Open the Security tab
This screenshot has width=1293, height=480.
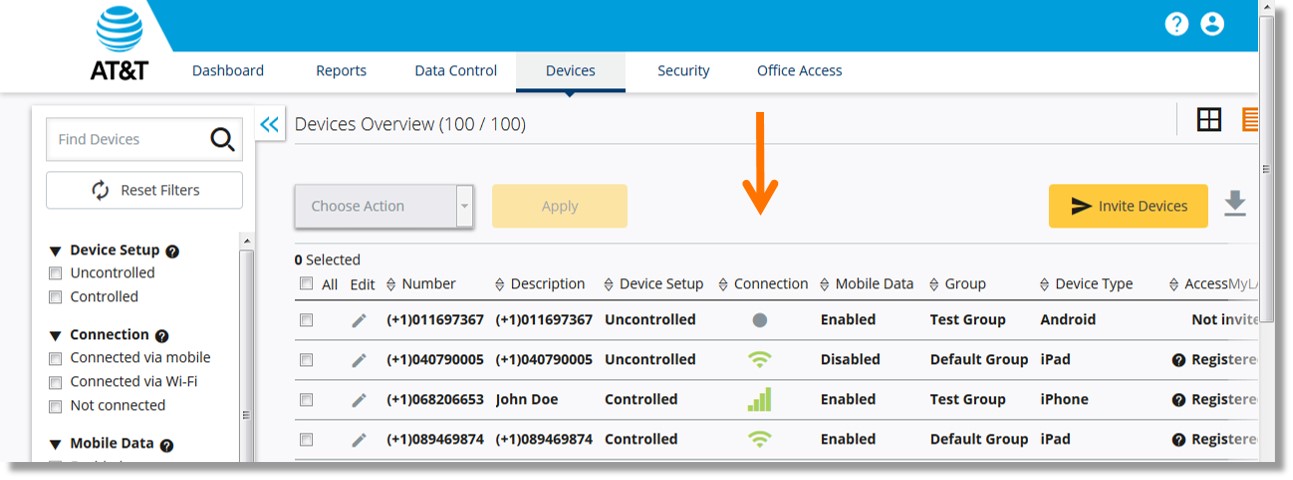pyautogui.click(x=683, y=71)
